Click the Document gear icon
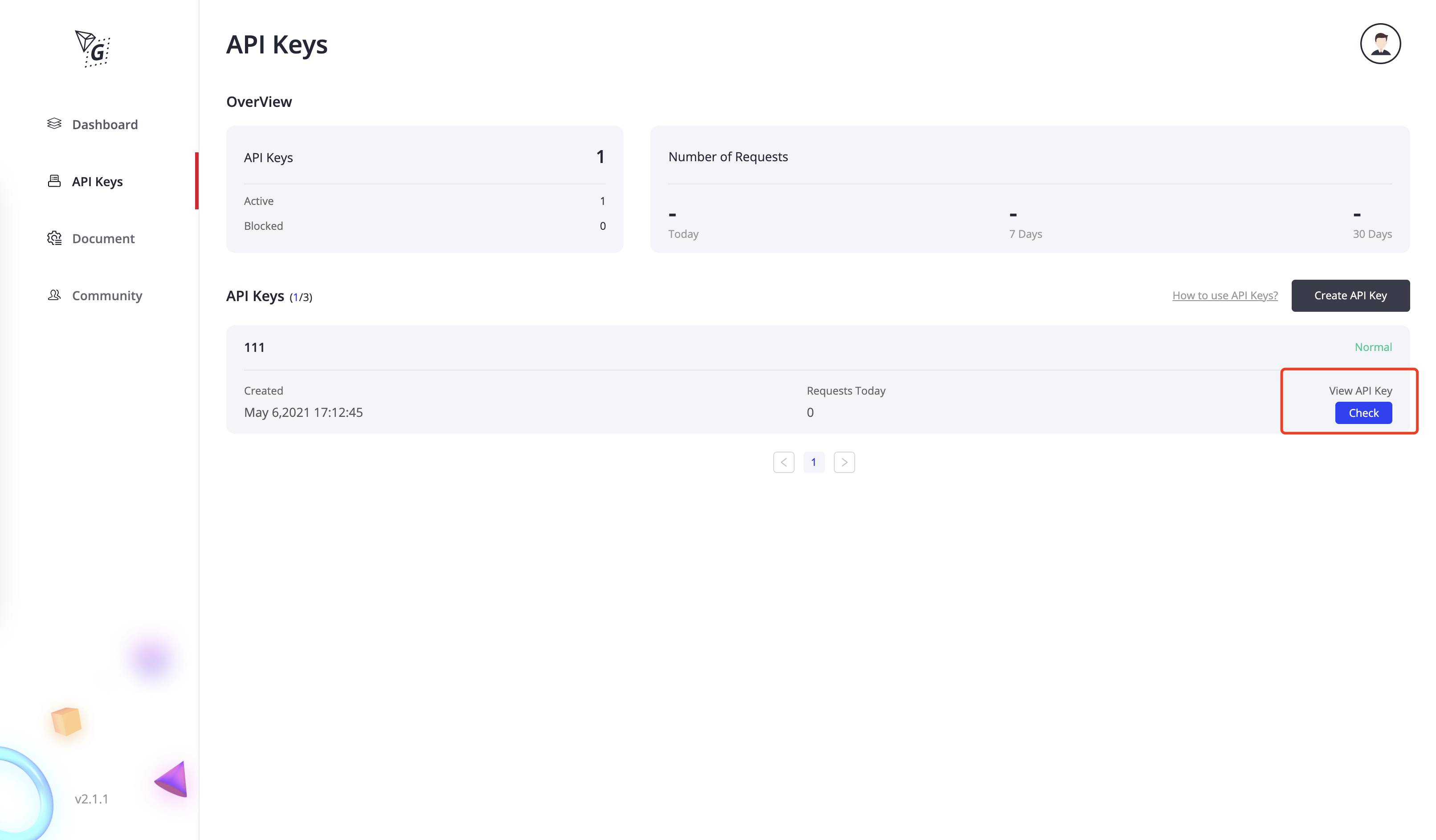Viewport: 1436px width, 840px height. click(54, 238)
